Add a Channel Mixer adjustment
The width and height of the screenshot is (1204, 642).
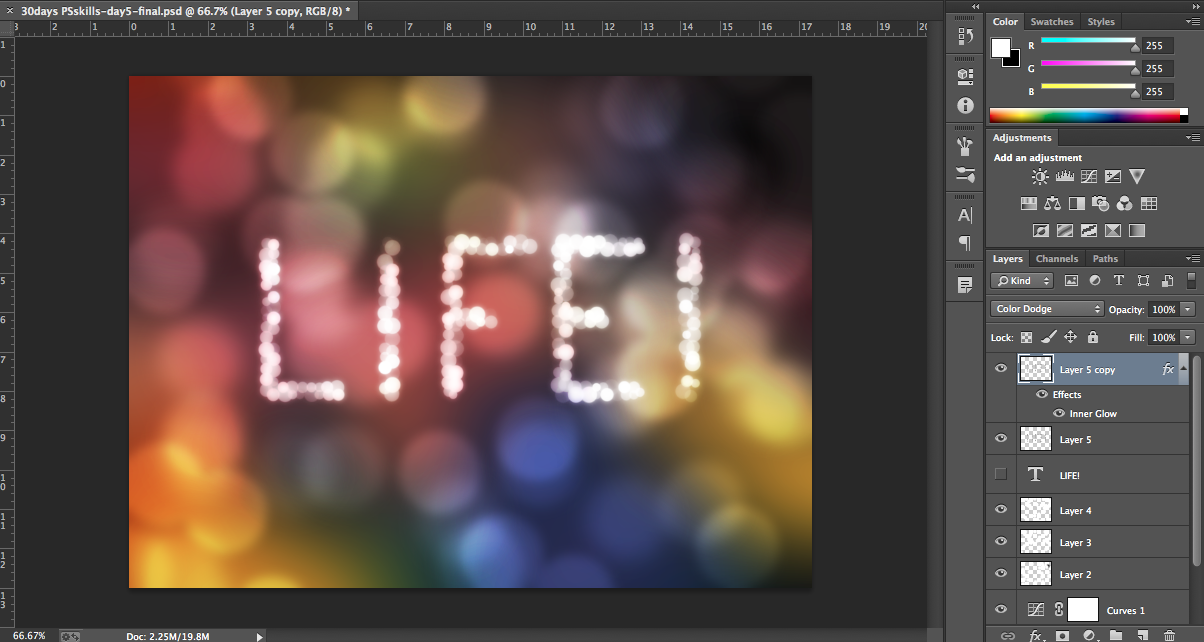(x=1125, y=204)
